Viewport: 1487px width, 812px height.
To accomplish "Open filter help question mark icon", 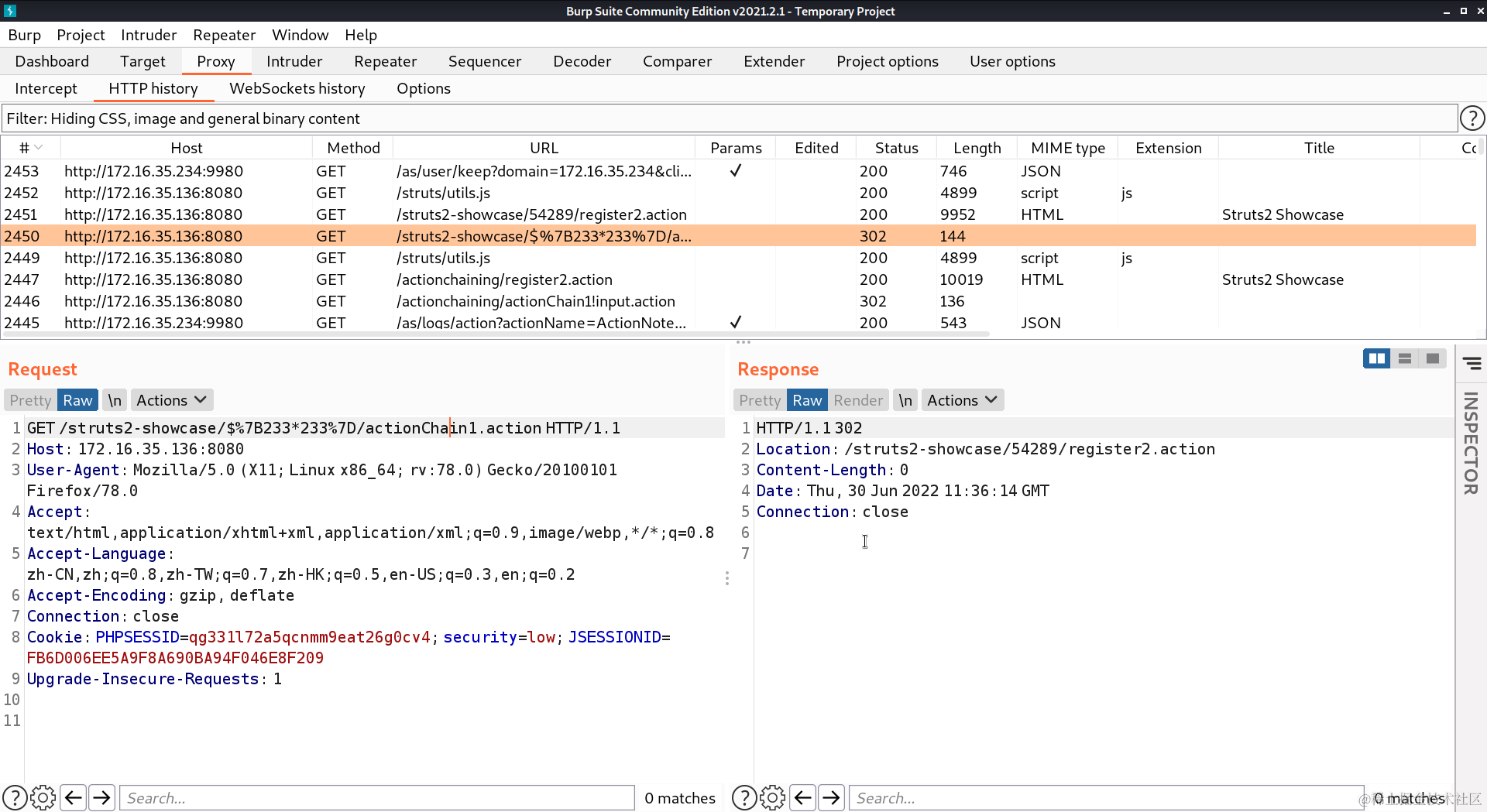I will click(x=1472, y=118).
